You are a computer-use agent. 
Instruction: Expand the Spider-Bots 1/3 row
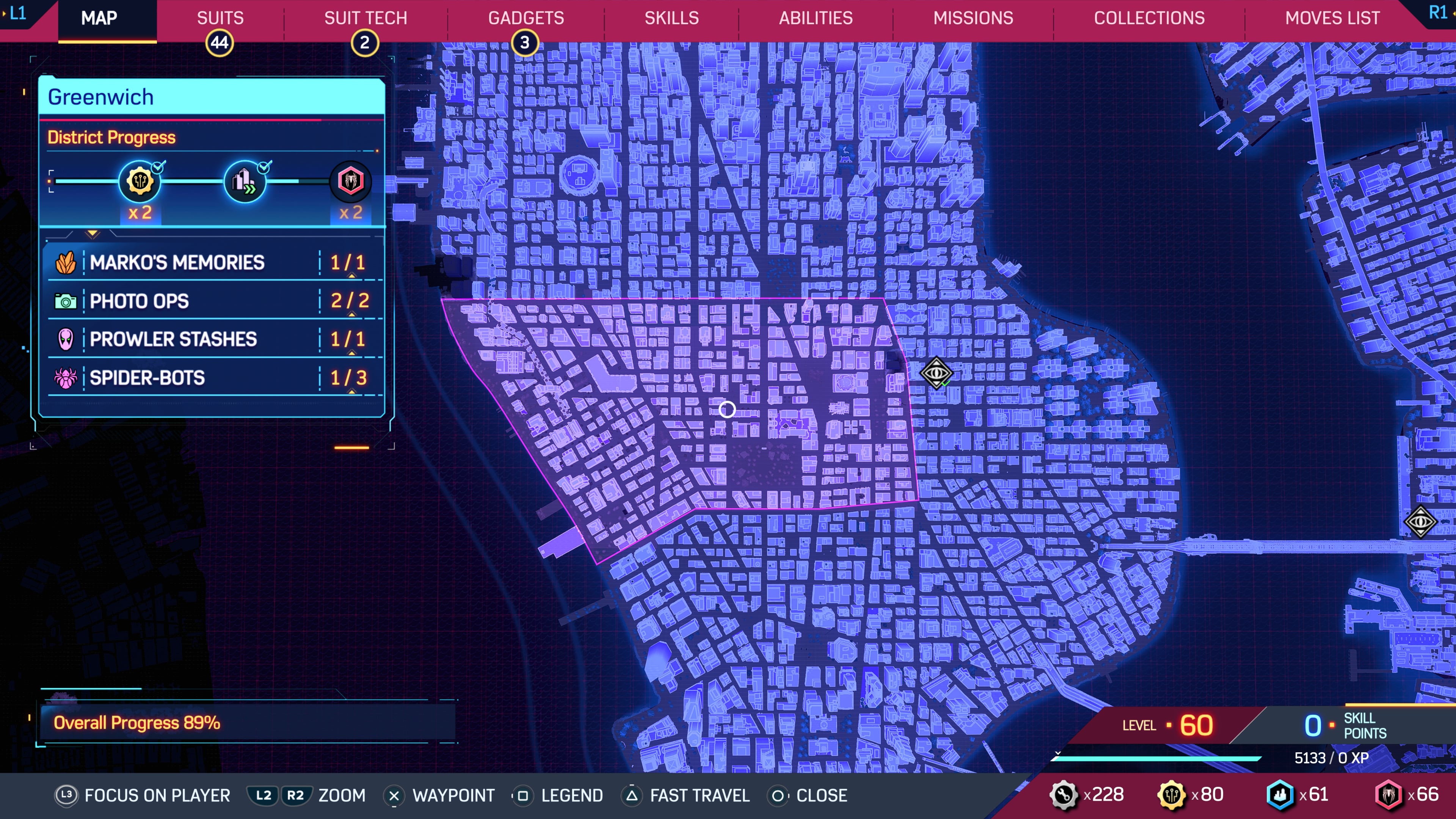click(351, 391)
